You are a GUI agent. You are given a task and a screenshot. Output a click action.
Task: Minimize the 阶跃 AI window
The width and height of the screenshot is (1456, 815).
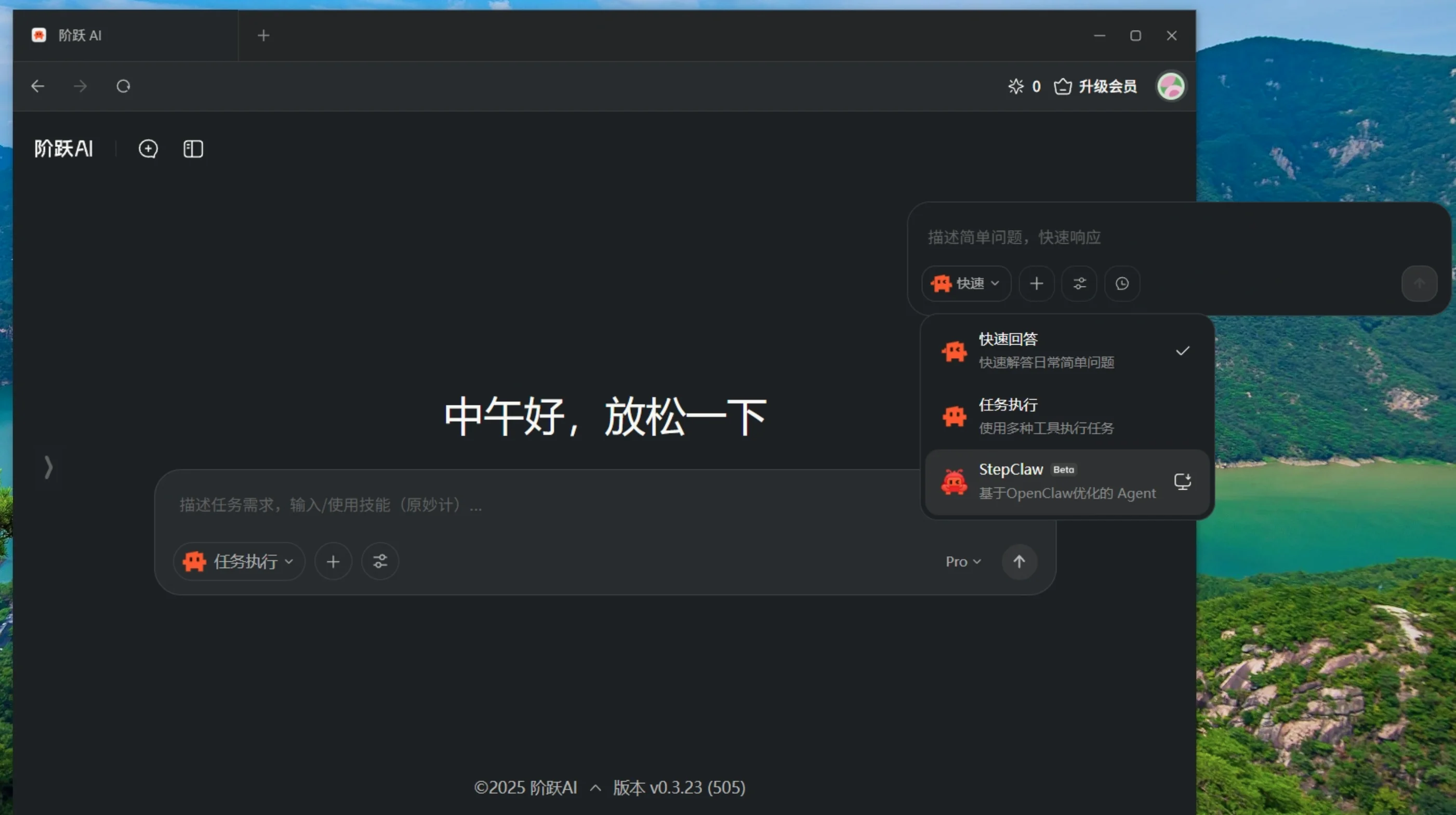click(x=1100, y=36)
